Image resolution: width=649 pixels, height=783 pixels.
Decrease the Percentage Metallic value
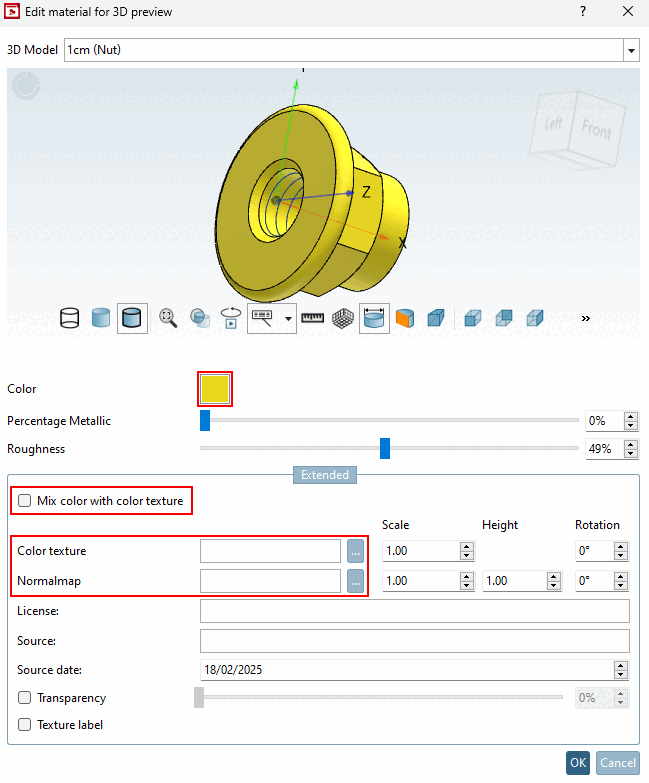(x=631, y=425)
